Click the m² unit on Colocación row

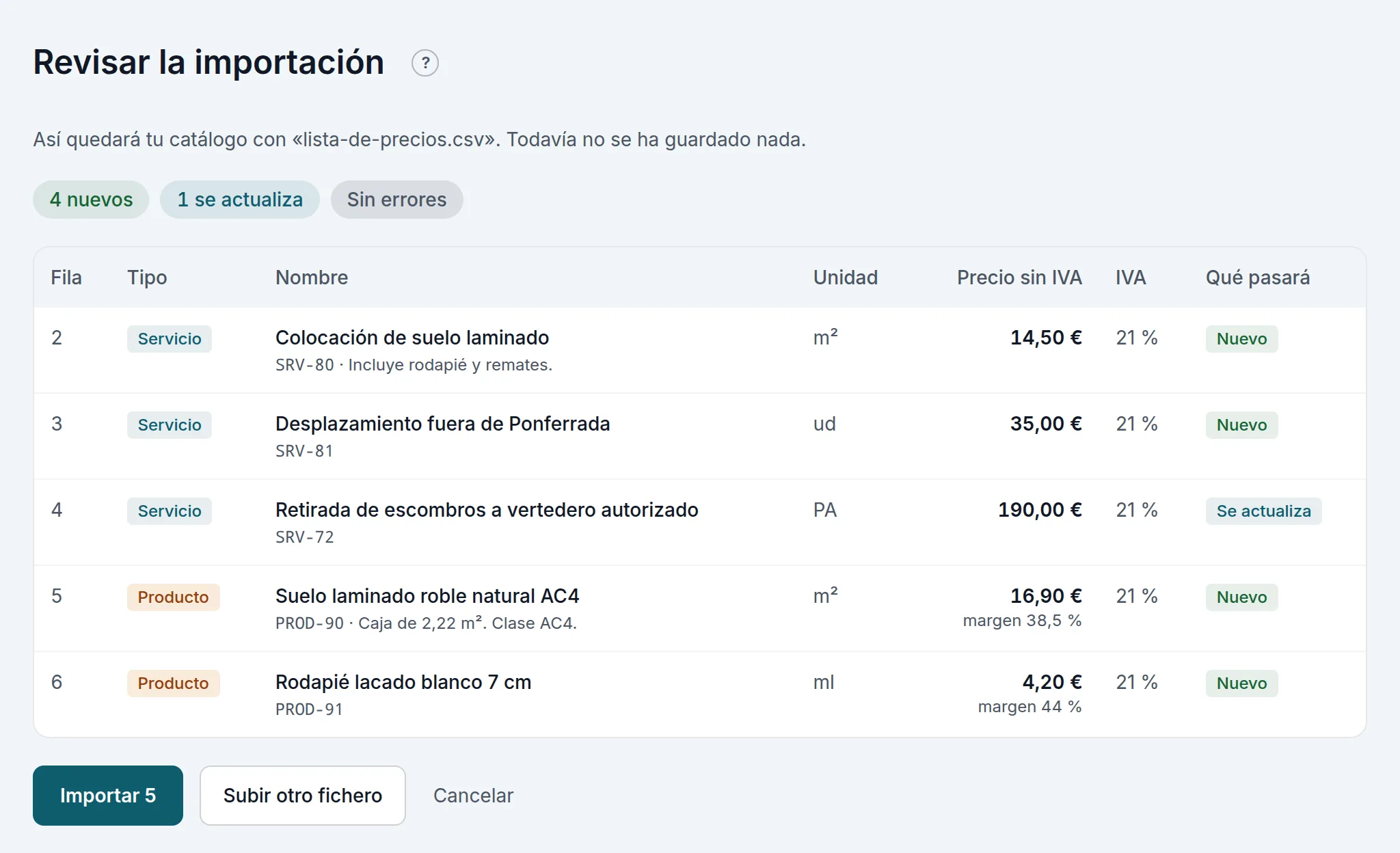pyautogui.click(x=826, y=338)
